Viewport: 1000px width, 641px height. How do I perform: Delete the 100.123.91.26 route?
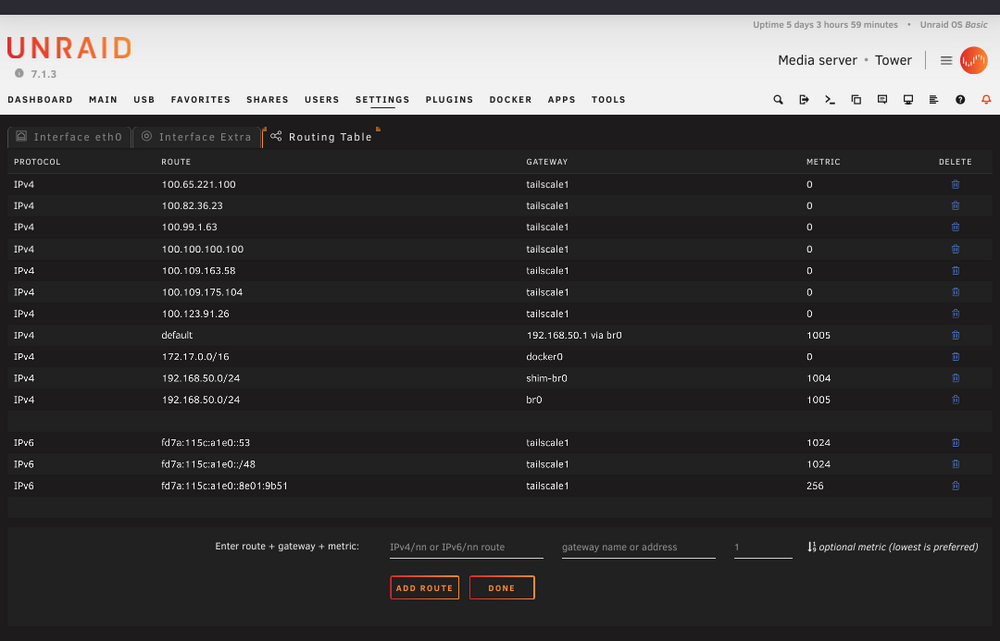pyautogui.click(x=955, y=313)
